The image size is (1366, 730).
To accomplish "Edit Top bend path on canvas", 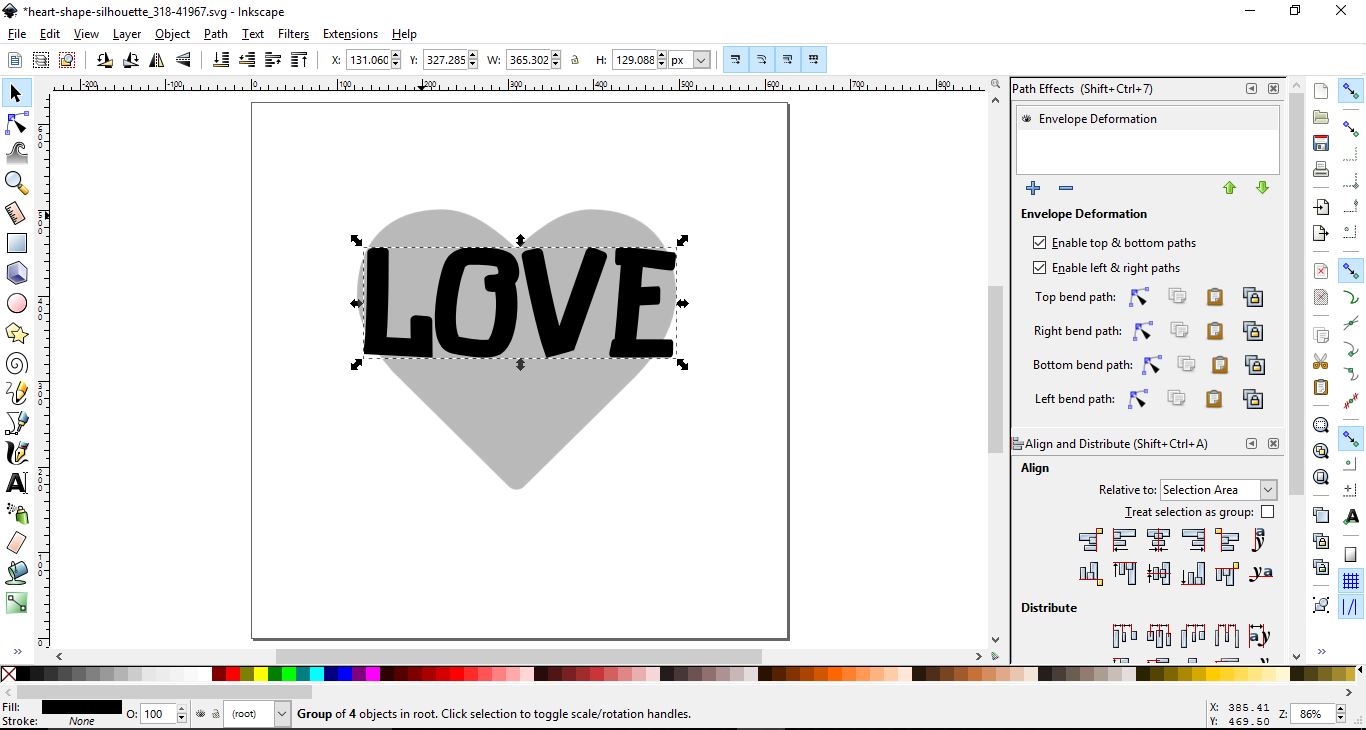I will point(1139,297).
